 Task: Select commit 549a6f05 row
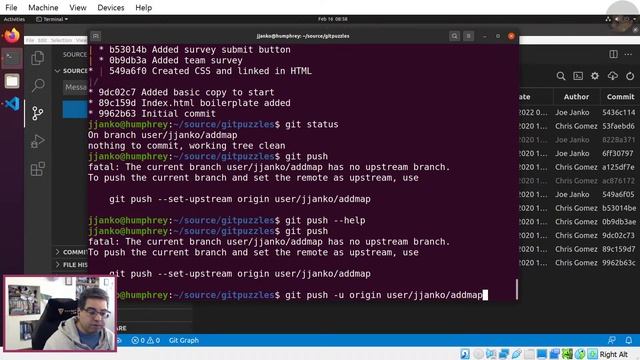[579, 194]
